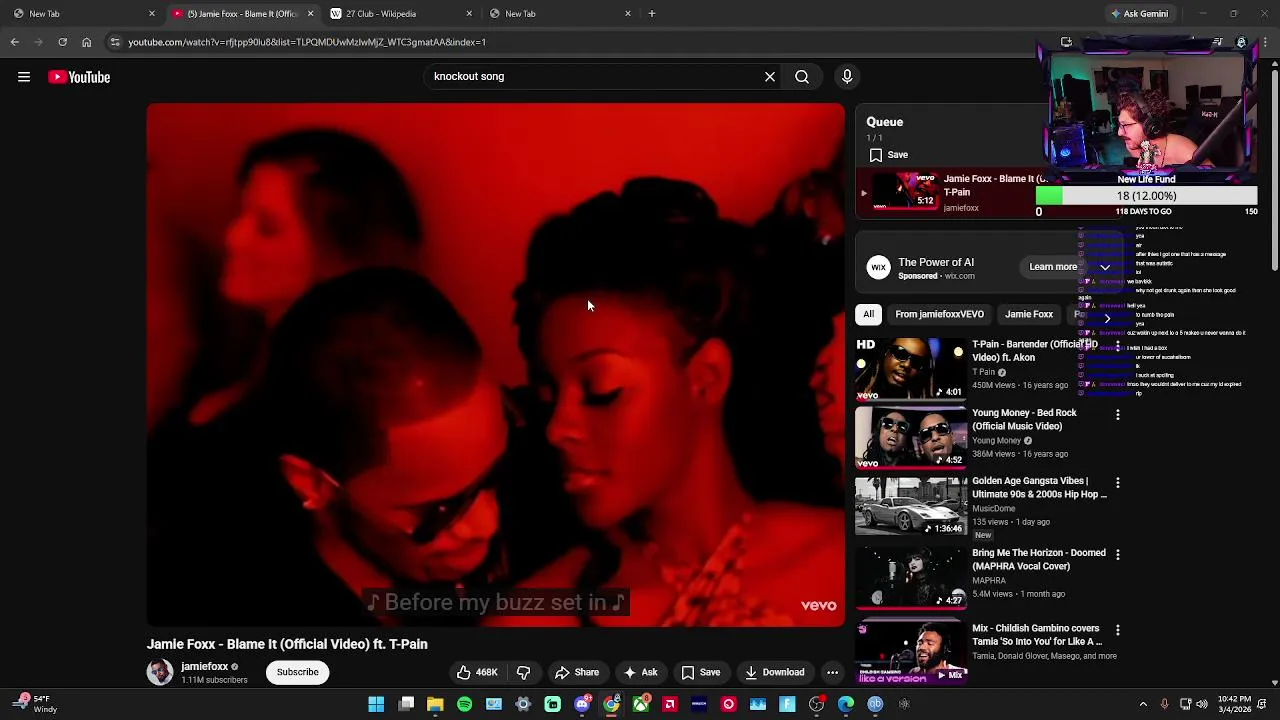Like the video with 468K likes
This screenshot has width=1280, height=720.
[477, 672]
